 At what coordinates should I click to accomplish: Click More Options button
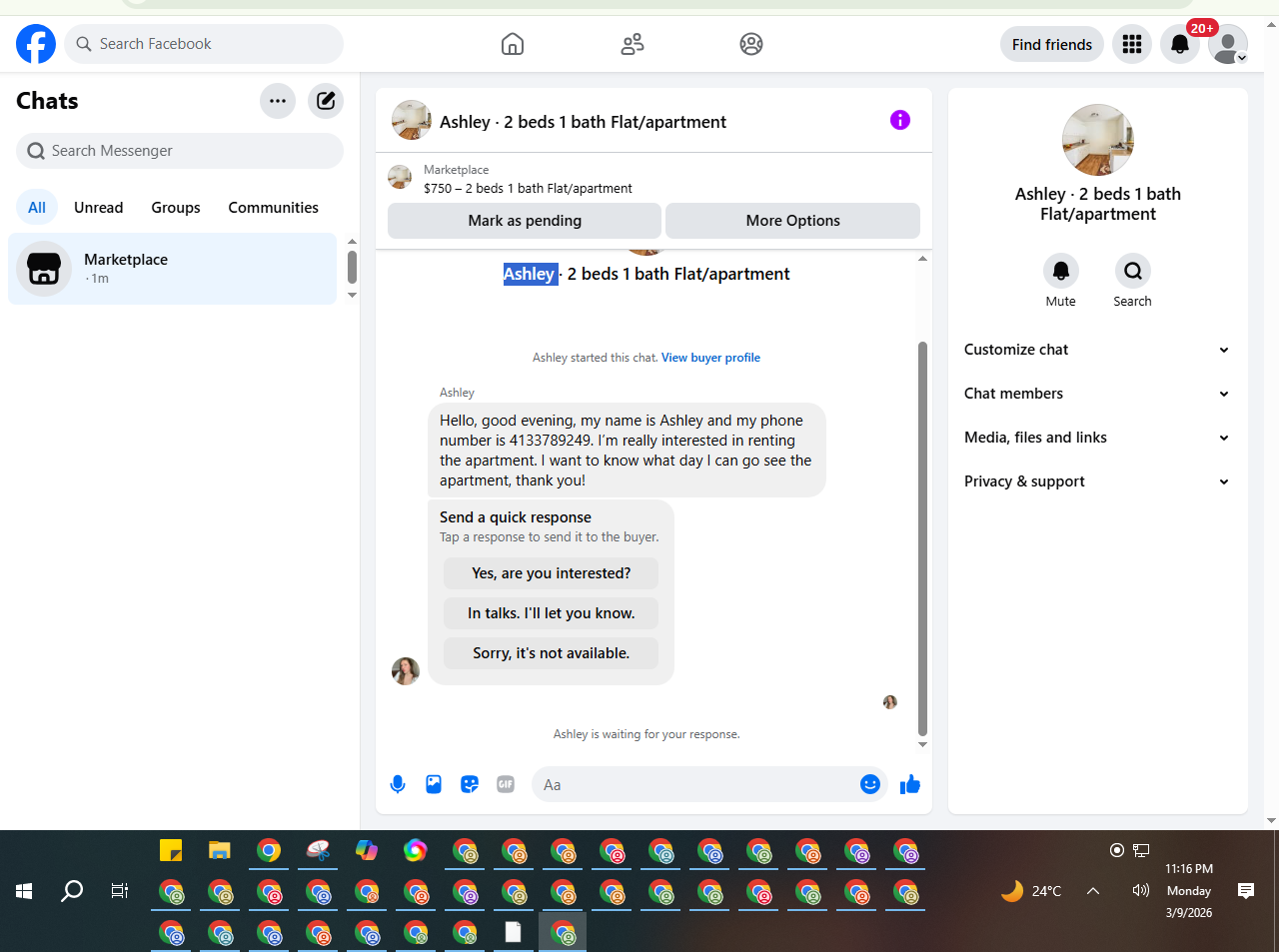(793, 221)
